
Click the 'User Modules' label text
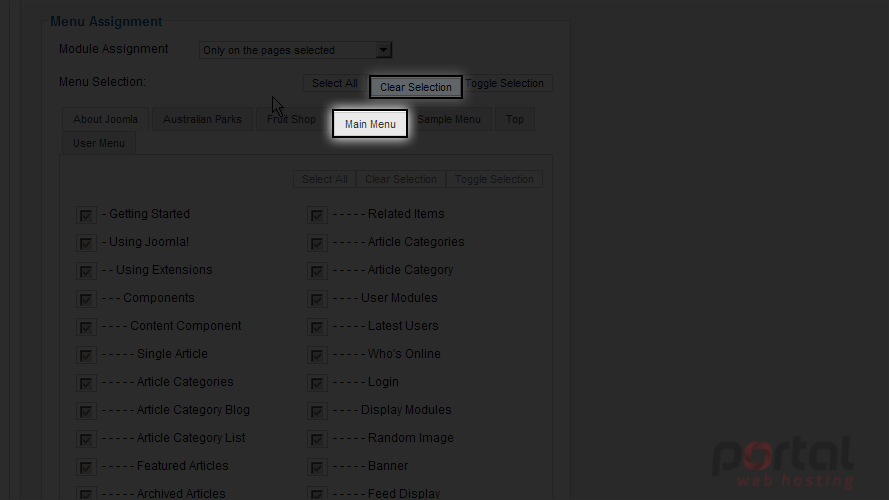[399, 298]
